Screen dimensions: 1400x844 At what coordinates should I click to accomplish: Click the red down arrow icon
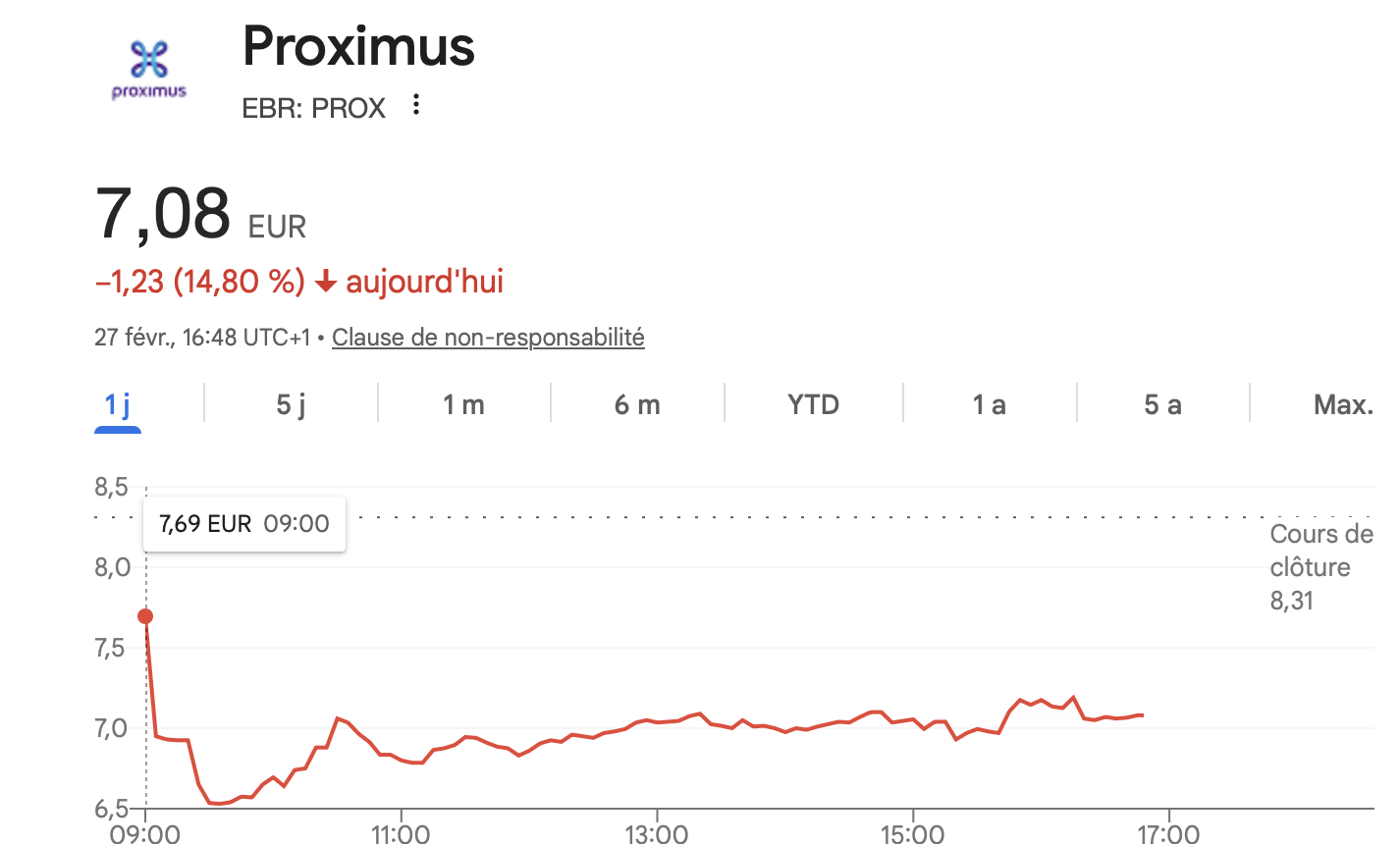(326, 283)
